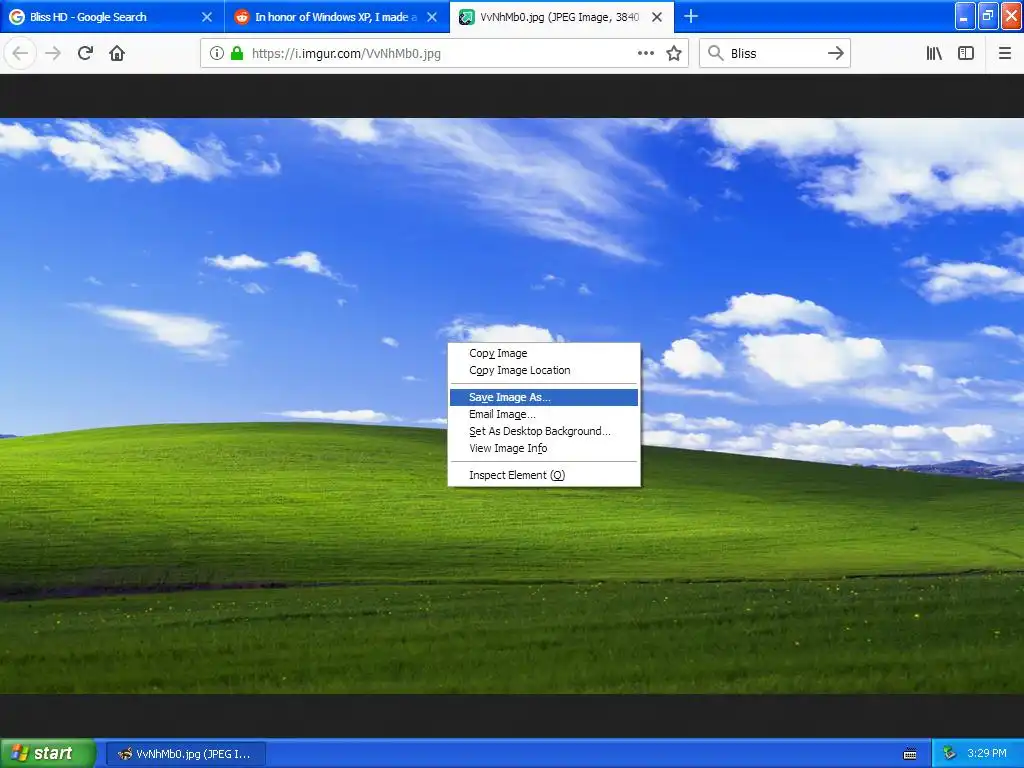
Task: Click the green secure padlock icon
Action: (x=237, y=54)
